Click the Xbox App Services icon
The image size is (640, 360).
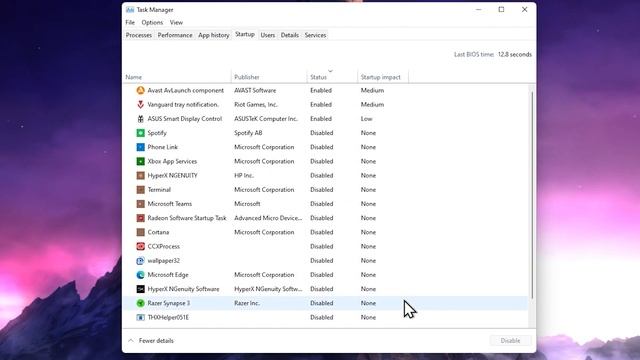click(x=140, y=161)
